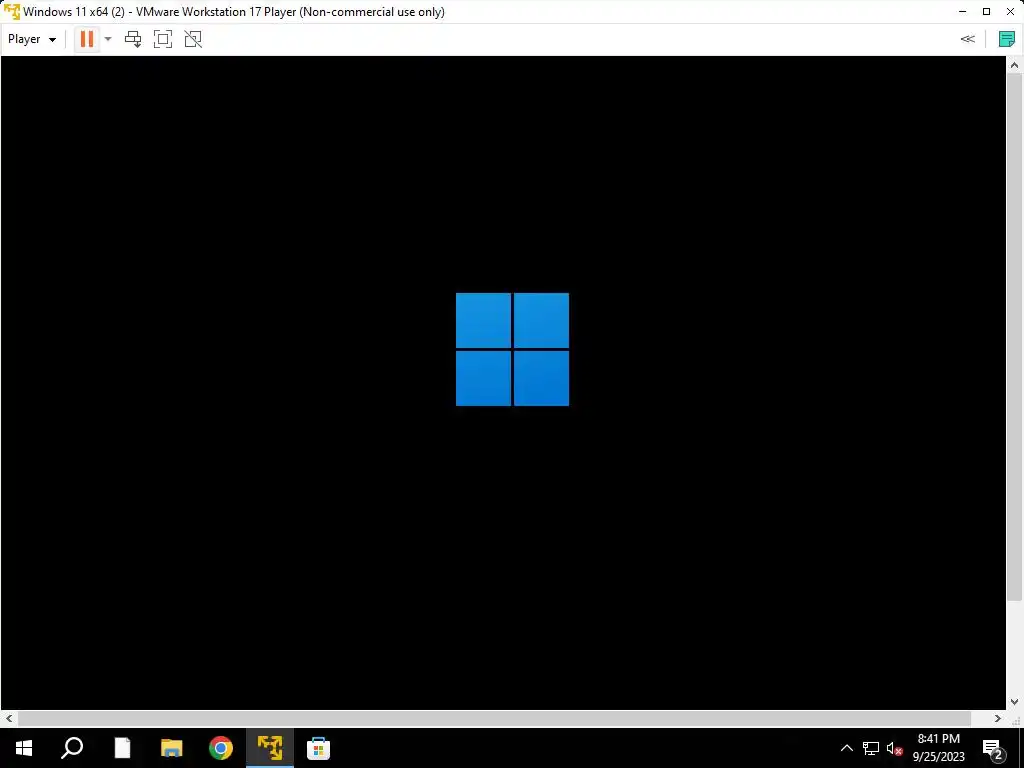This screenshot has height=768, width=1024.
Task: Launch File Explorer from taskbar
Action: (171, 748)
